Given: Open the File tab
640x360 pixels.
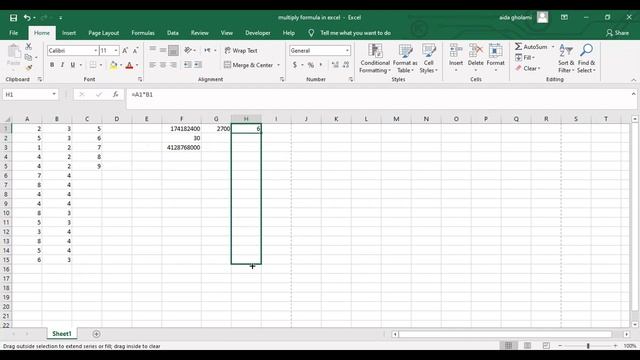Looking at the screenshot, I should click(13, 33).
